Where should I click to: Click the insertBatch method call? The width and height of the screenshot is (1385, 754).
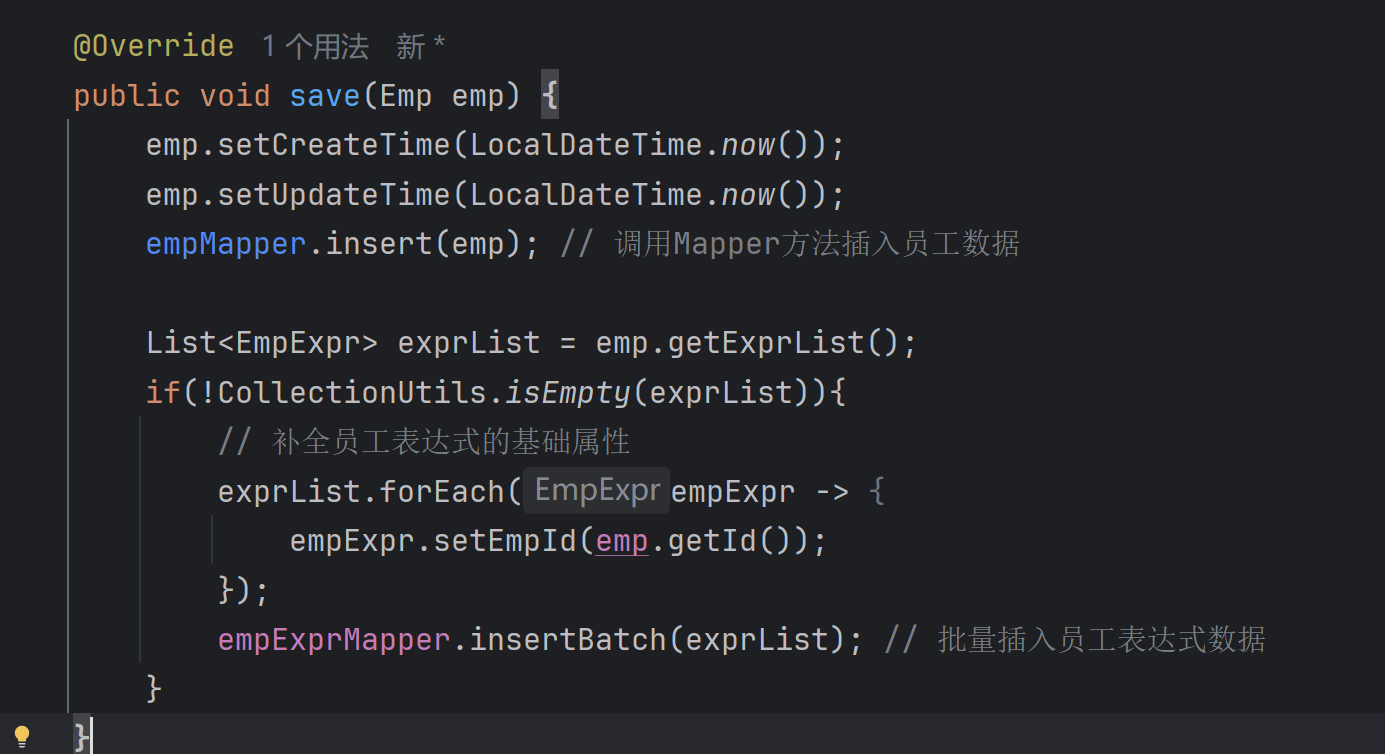coord(568,639)
